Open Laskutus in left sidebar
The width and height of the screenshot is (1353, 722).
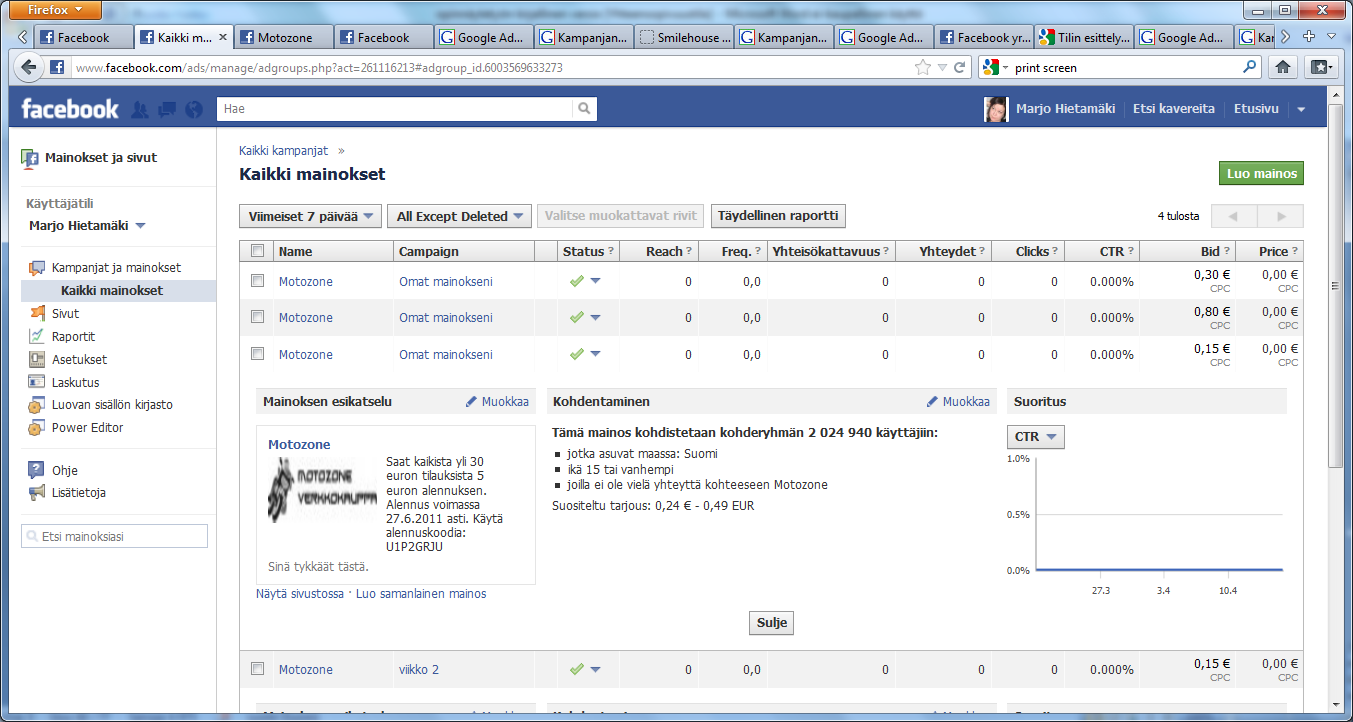click(75, 383)
